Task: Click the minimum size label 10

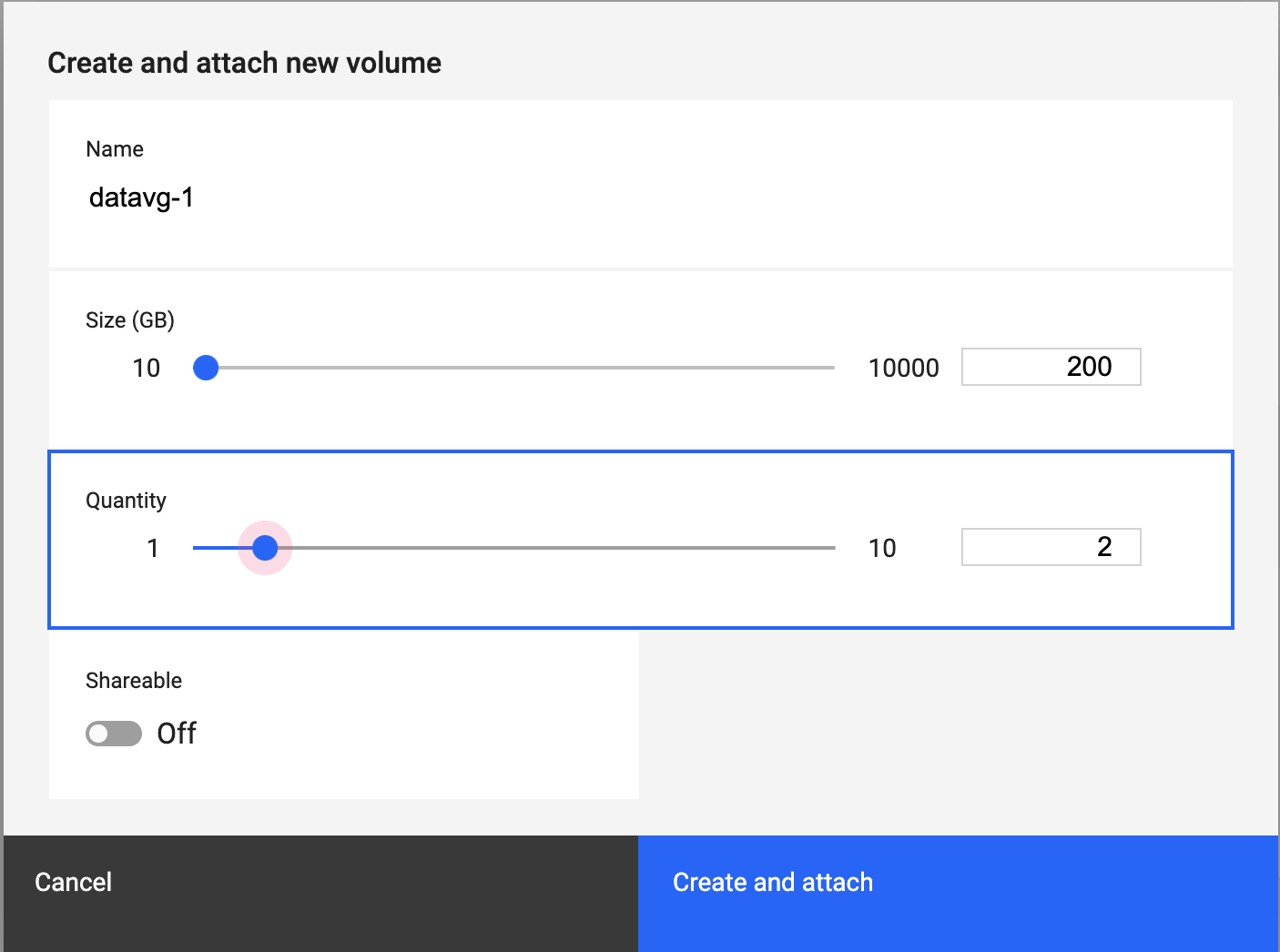Action: 147,368
